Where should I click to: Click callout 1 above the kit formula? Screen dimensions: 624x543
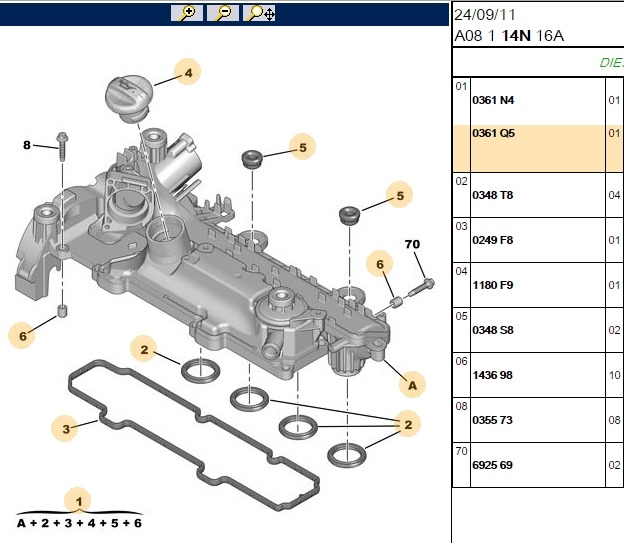click(78, 501)
